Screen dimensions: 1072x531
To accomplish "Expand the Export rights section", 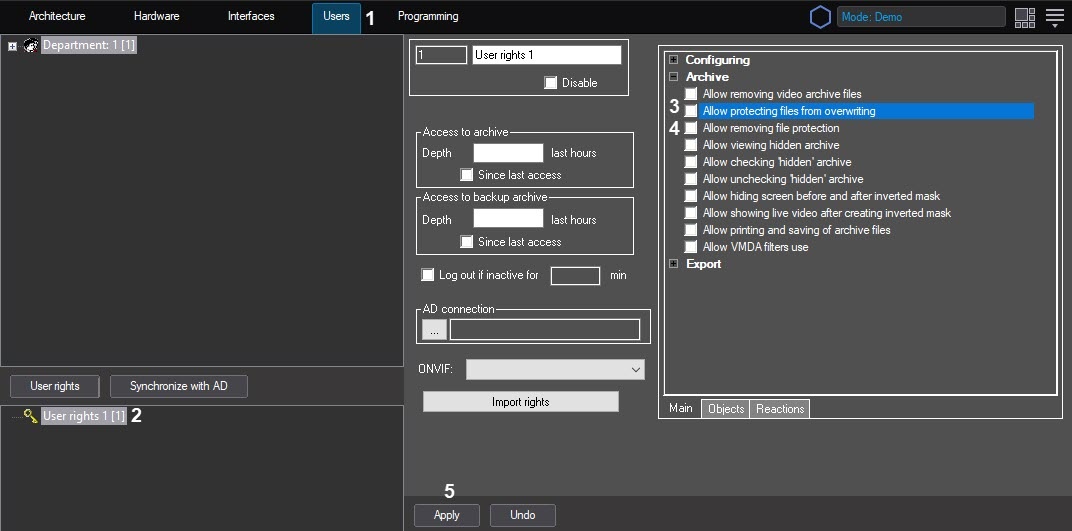I will click(x=673, y=264).
